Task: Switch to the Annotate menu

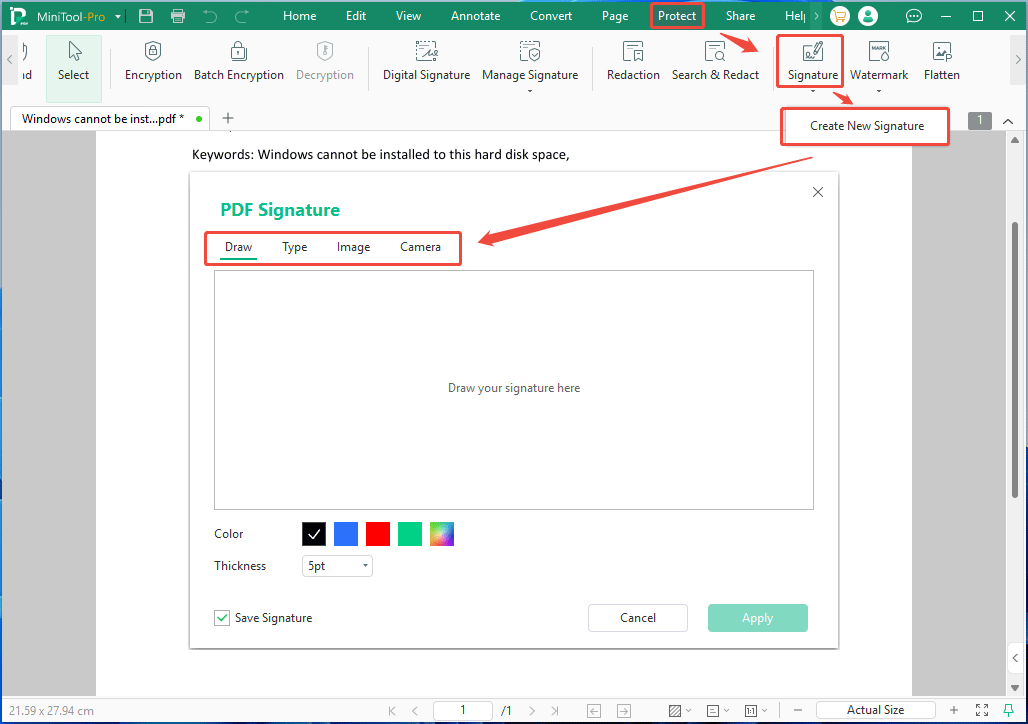Action: tap(475, 15)
